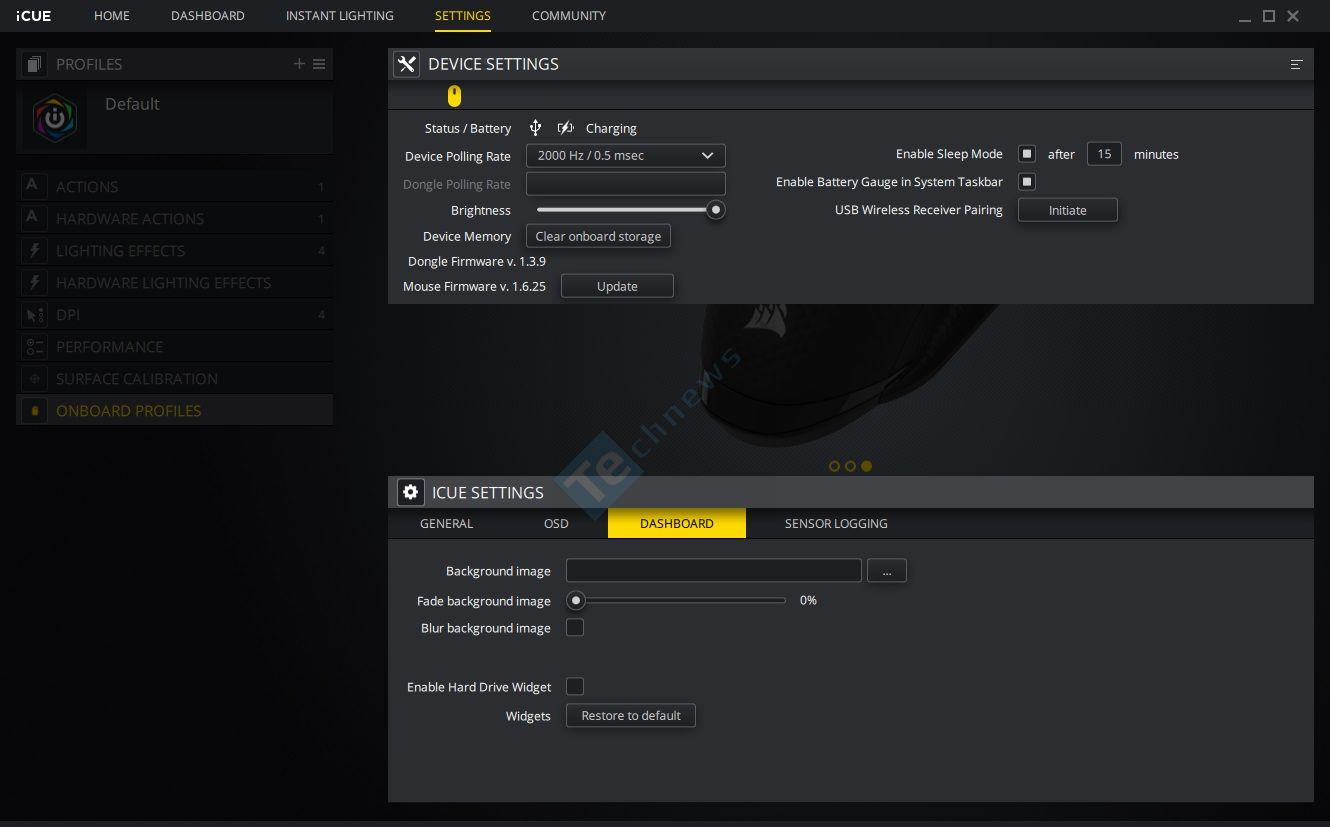Image resolution: width=1330 pixels, height=827 pixels.
Task: Open the Home tab
Action: pyautogui.click(x=112, y=16)
